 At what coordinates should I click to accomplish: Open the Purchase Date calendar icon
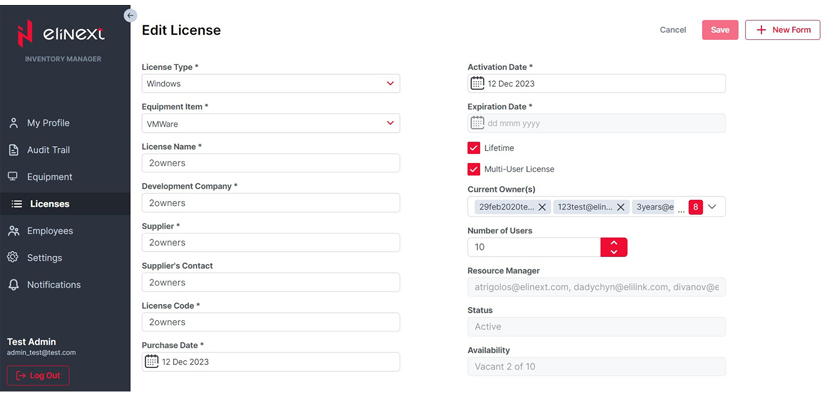tap(152, 361)
